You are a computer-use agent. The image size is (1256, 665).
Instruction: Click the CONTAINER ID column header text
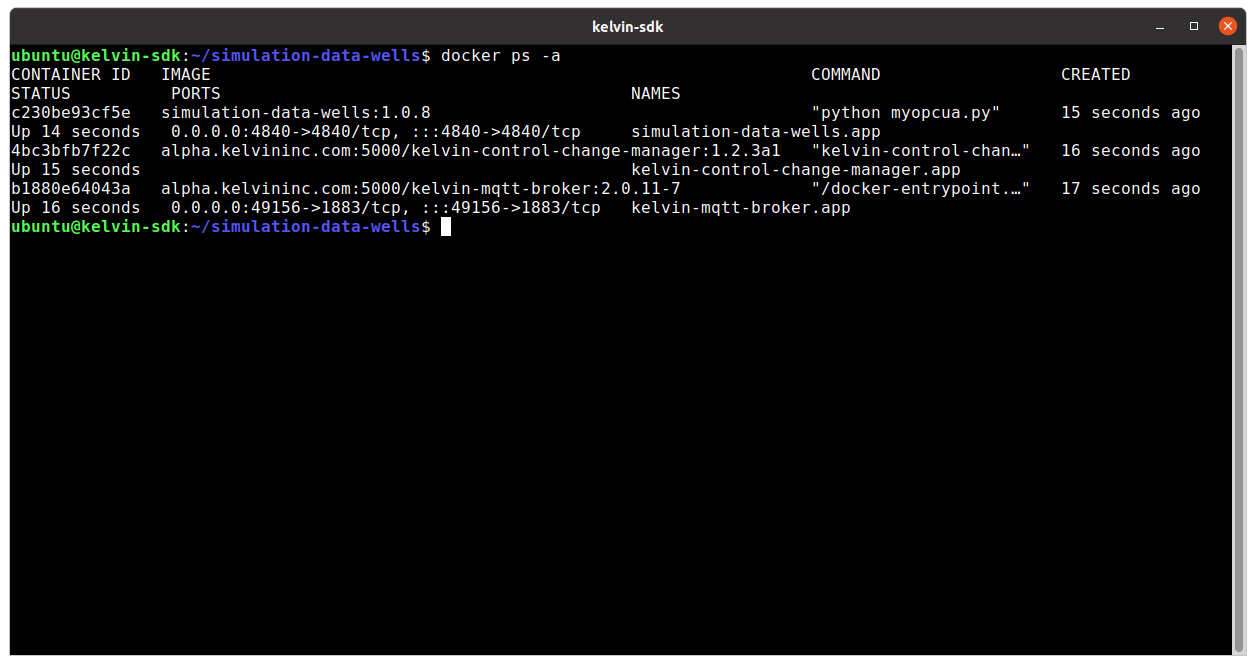coord(70,74)
